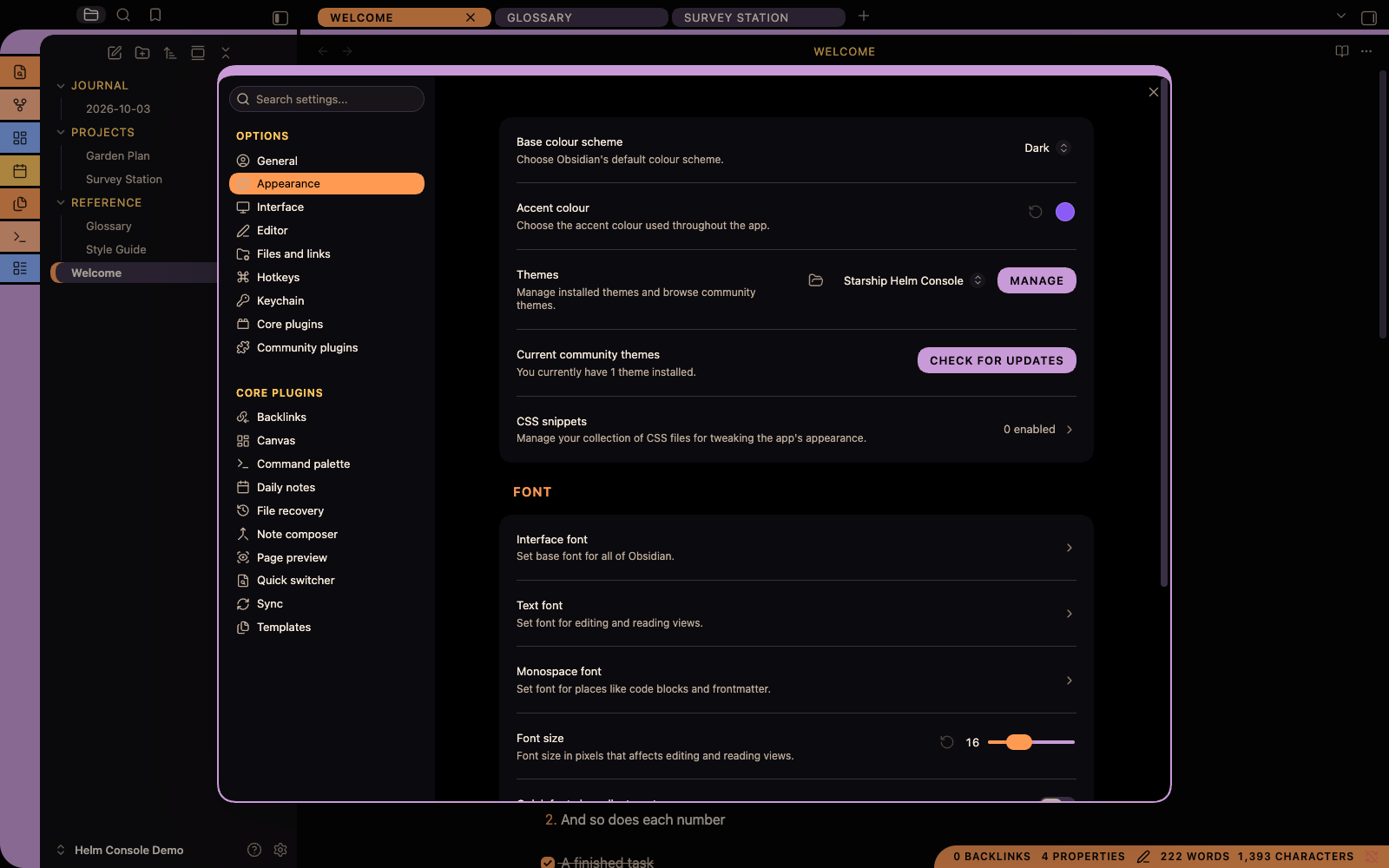
Task: Toggle left sidebar collapse icon
Action: 280,17
